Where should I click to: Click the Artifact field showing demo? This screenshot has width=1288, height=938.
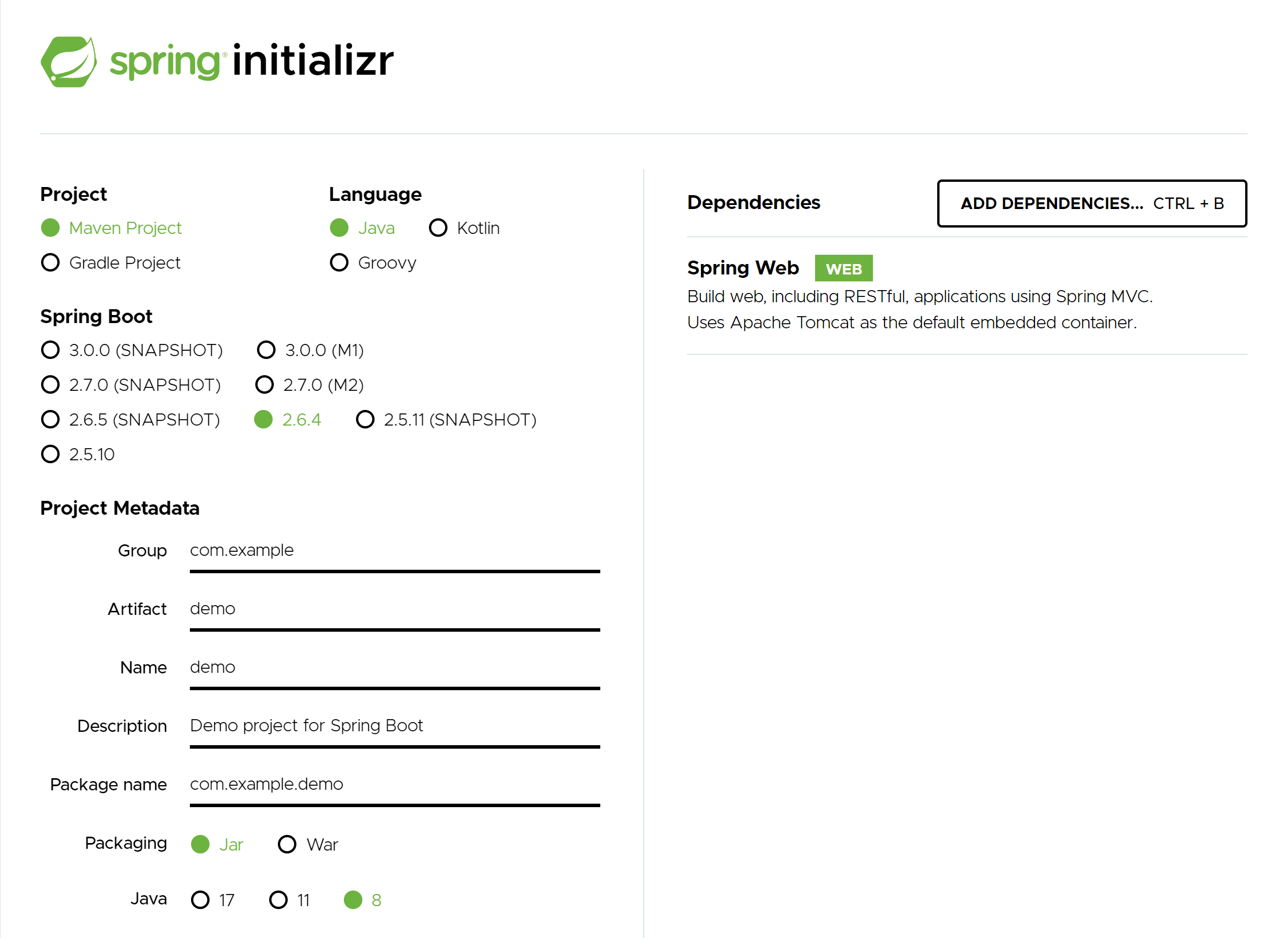click(x=394, y=609)
